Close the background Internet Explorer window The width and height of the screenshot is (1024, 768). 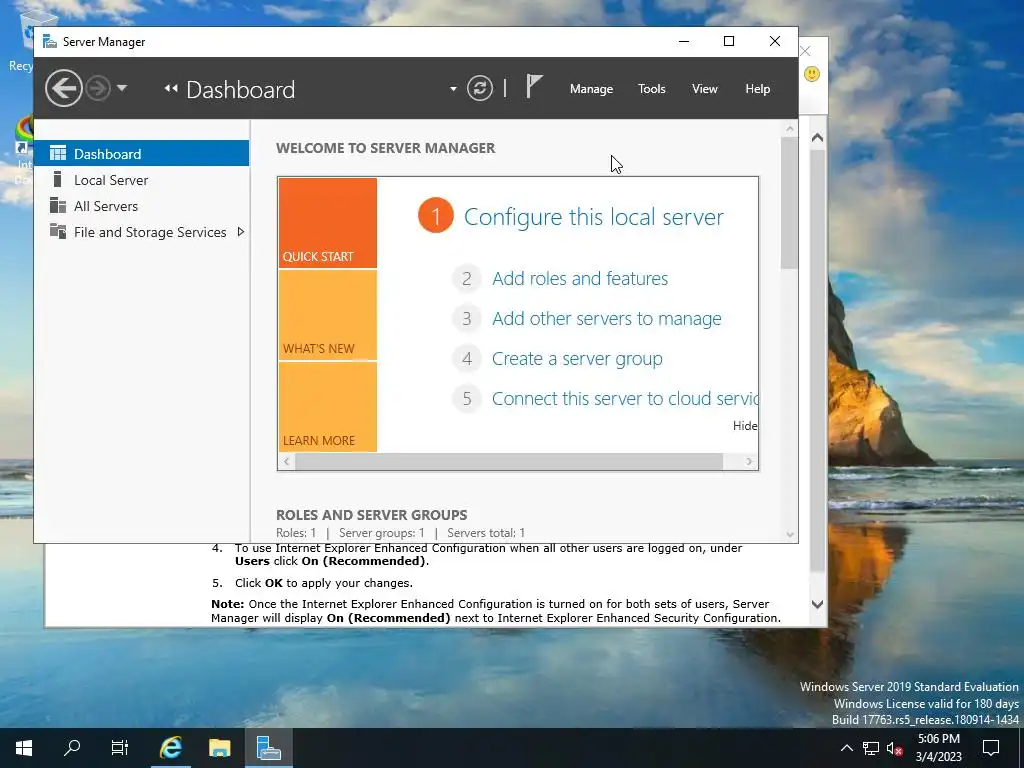click(807, 51)
